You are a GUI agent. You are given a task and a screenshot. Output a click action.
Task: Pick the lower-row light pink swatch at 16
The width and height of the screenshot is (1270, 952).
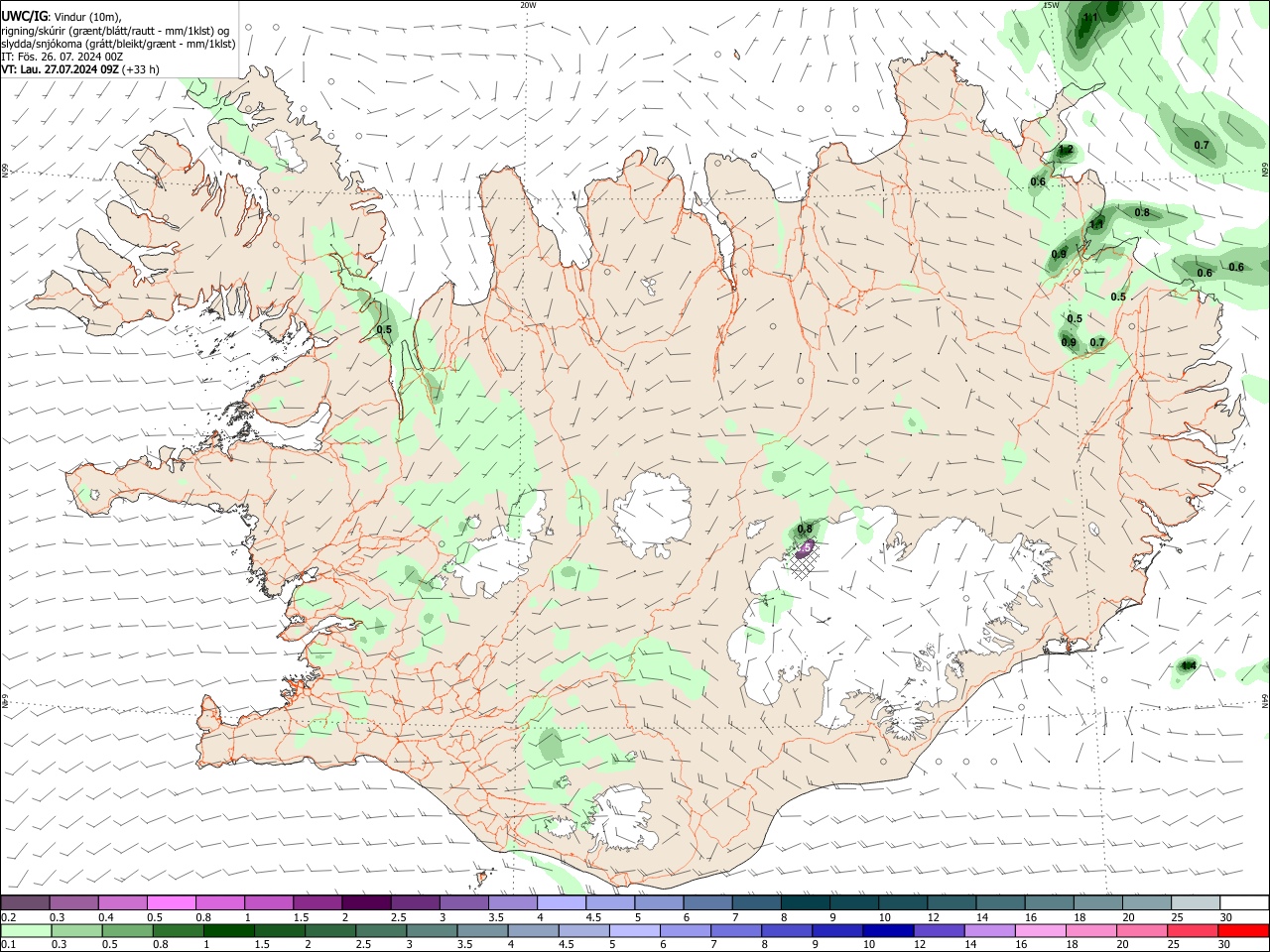pyautogui.click(x=1041, y=930)
